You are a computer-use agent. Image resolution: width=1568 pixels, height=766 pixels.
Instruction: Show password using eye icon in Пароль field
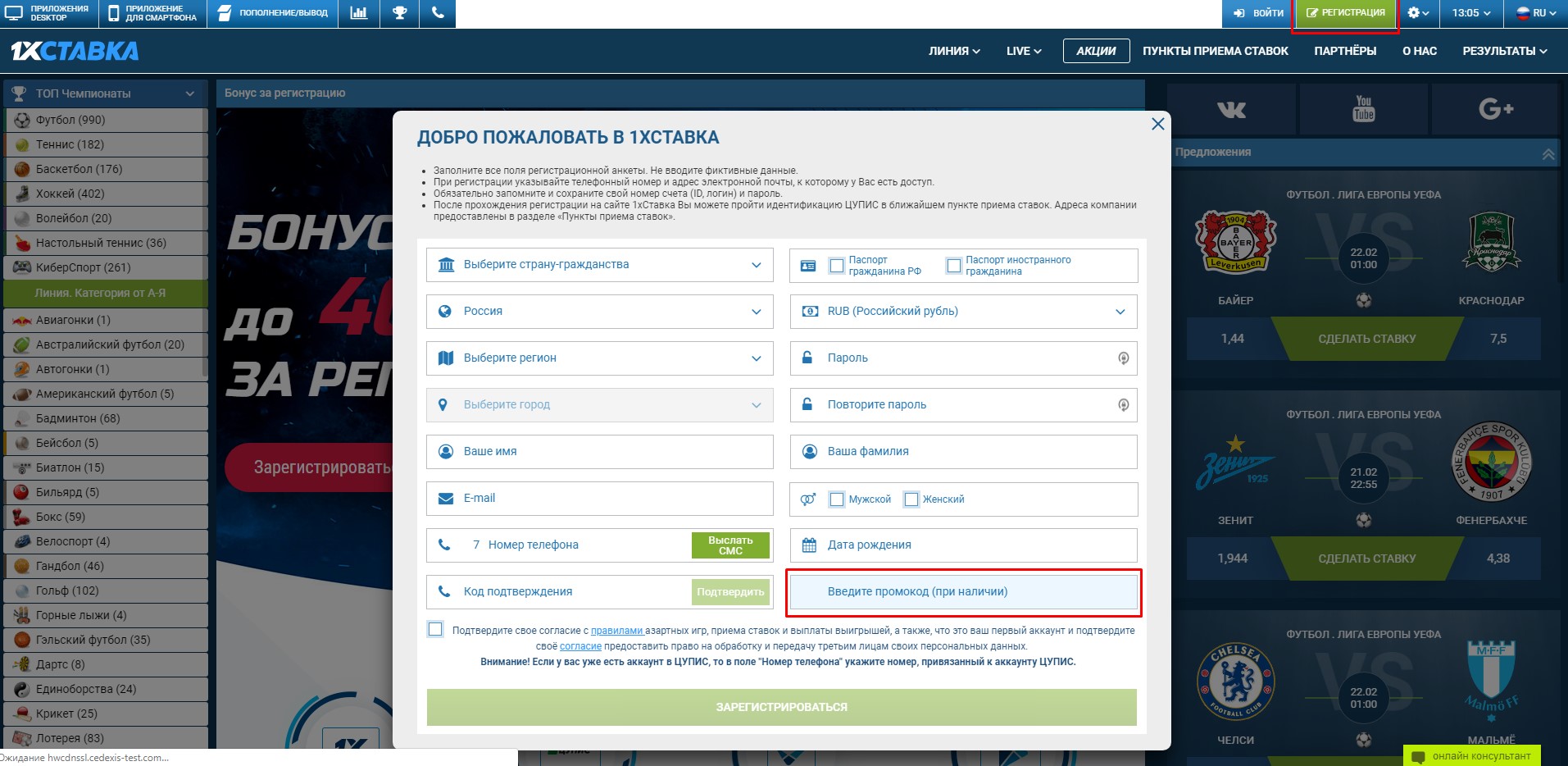[1123, 358]
